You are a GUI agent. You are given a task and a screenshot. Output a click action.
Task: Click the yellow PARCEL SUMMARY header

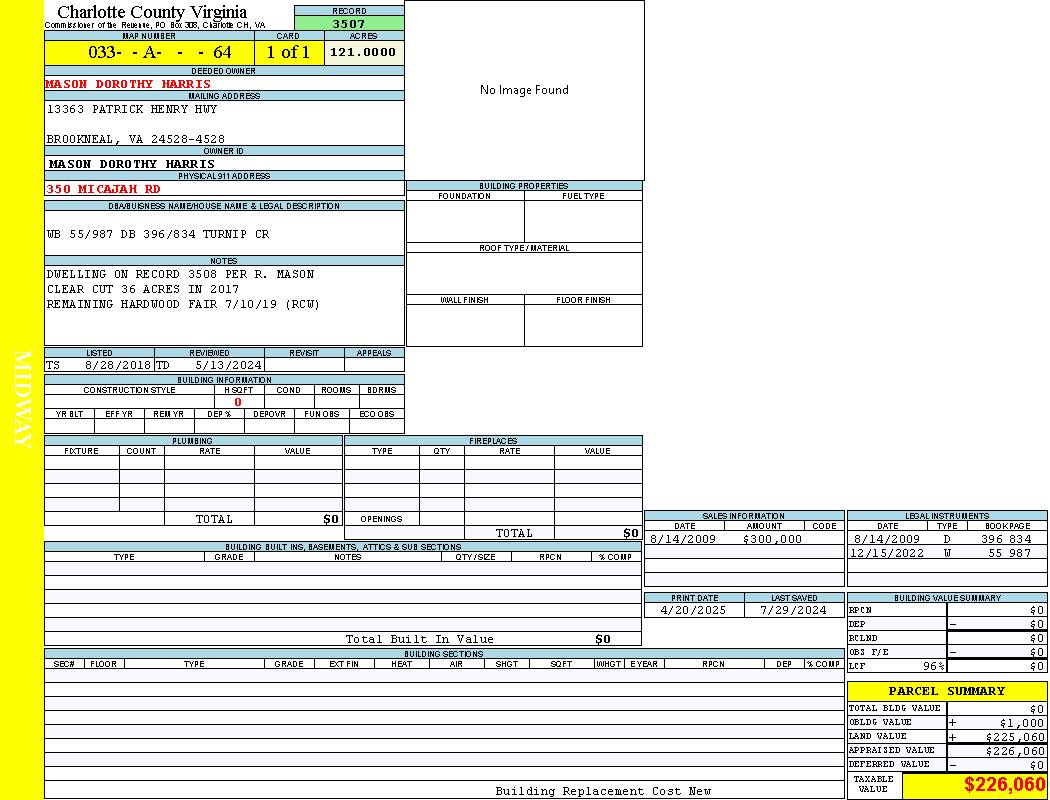[x=946, y=691]
